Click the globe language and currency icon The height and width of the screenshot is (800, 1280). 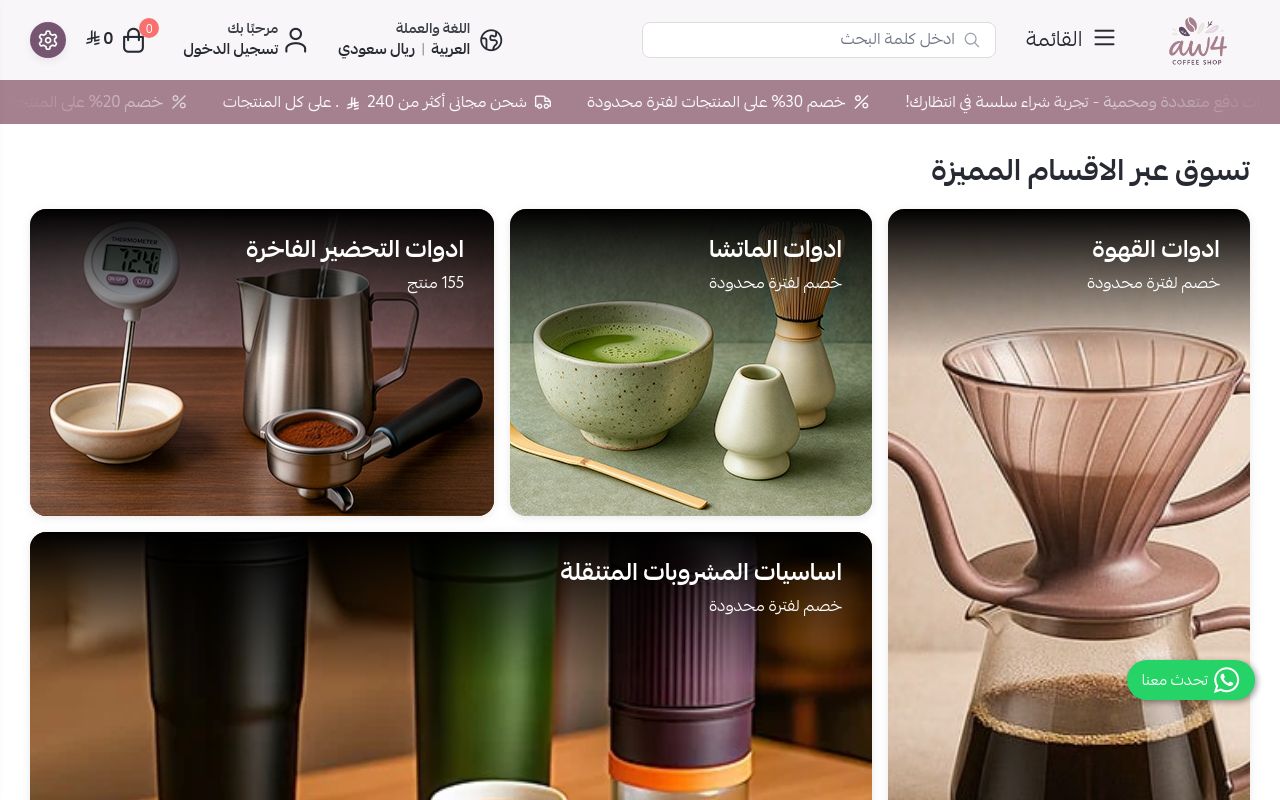click(491, 40)
